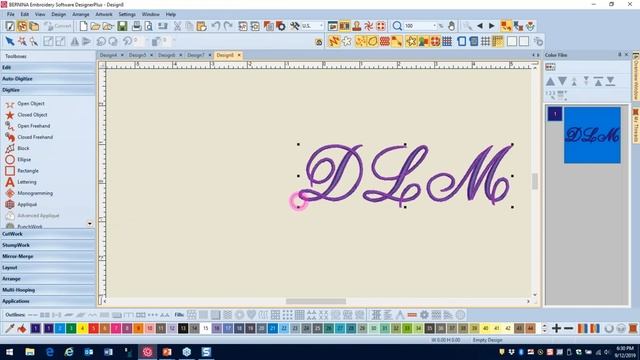Click the Print toolbar icon

pyautogui.click(x=136, y=26)
